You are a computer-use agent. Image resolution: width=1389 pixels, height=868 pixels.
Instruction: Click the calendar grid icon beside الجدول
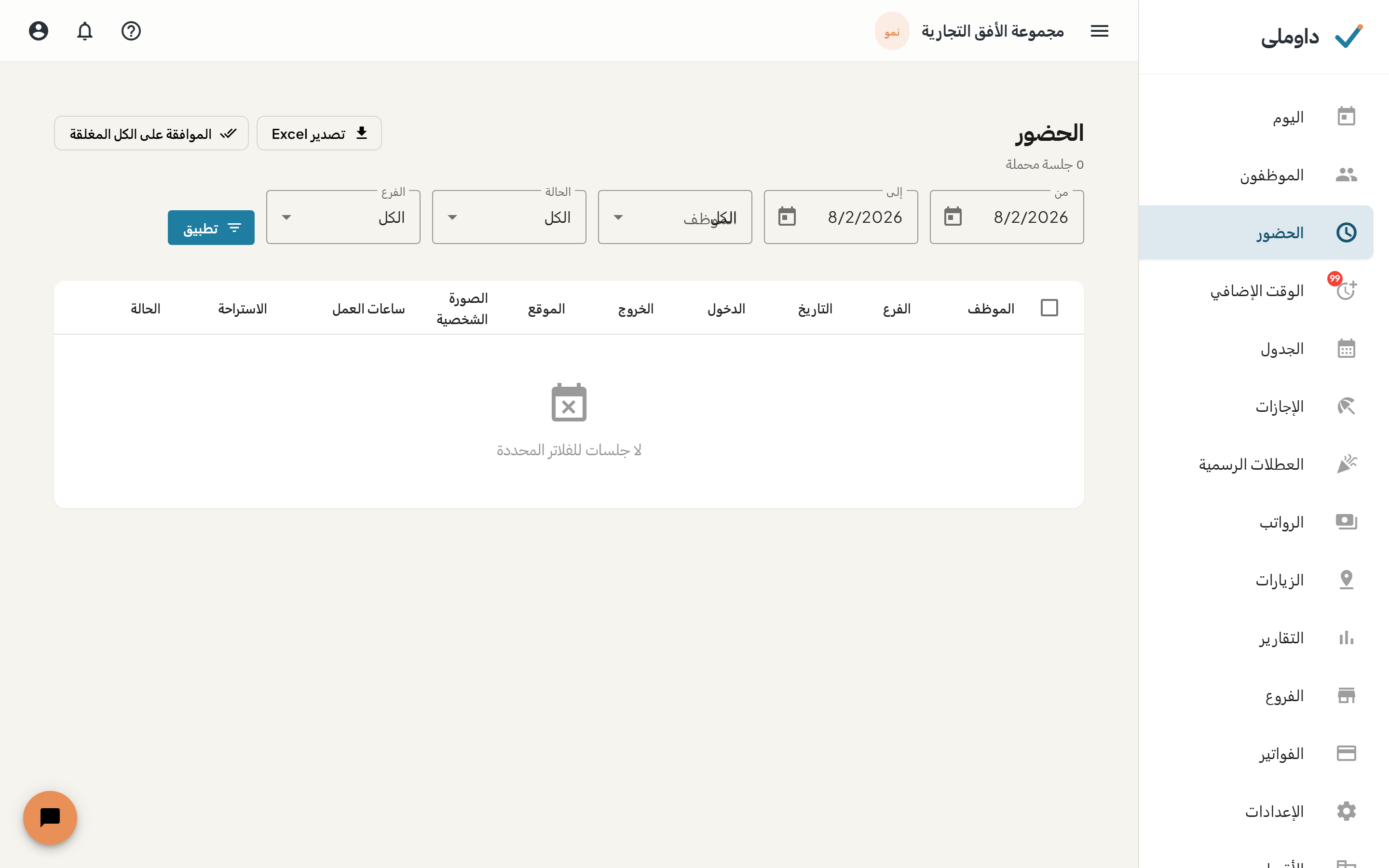1346,349
